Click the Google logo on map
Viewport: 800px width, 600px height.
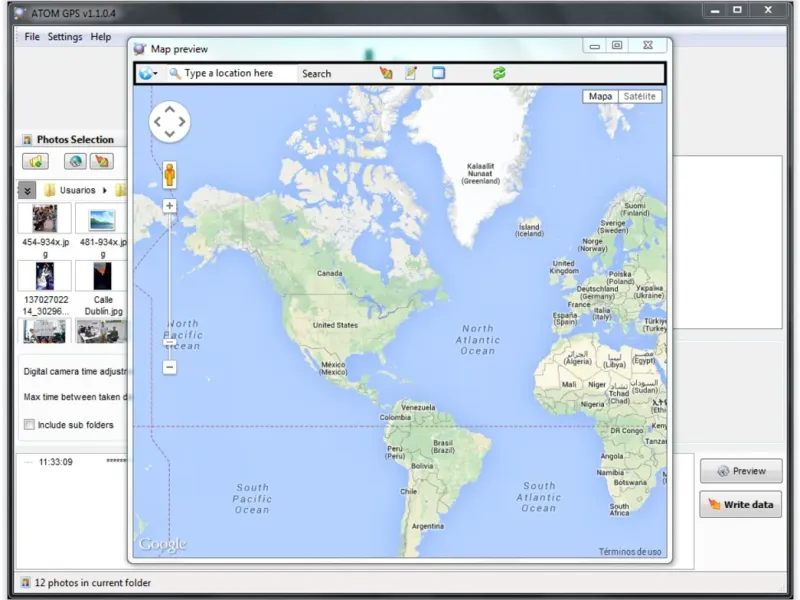[163, 544]
